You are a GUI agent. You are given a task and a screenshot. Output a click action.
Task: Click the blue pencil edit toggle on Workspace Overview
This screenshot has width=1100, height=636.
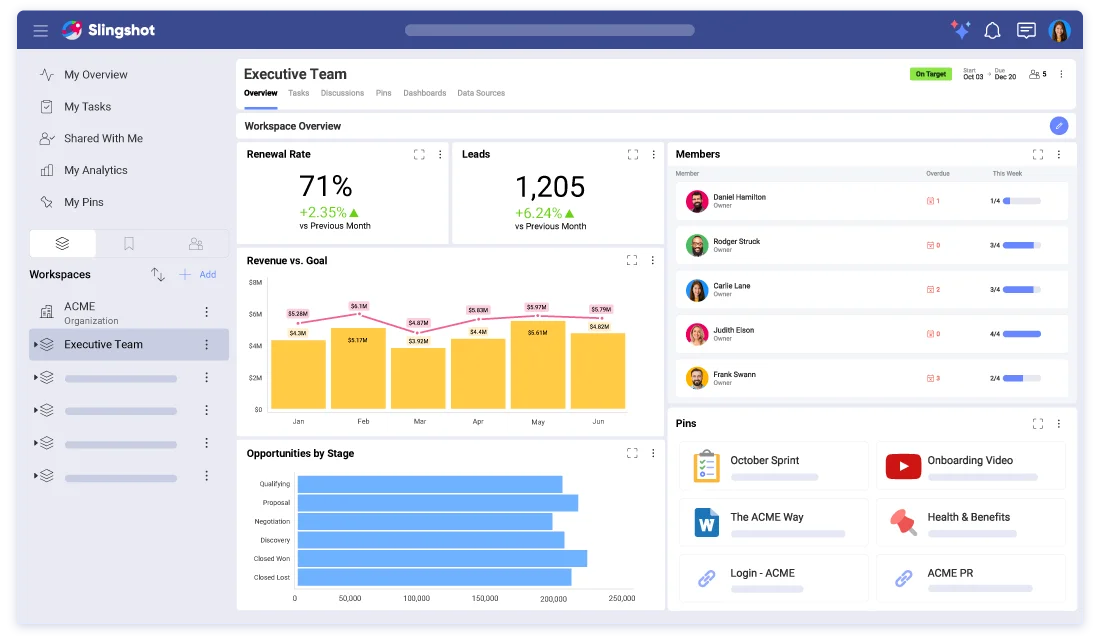pyautogui.click(x=1059, y=125)
